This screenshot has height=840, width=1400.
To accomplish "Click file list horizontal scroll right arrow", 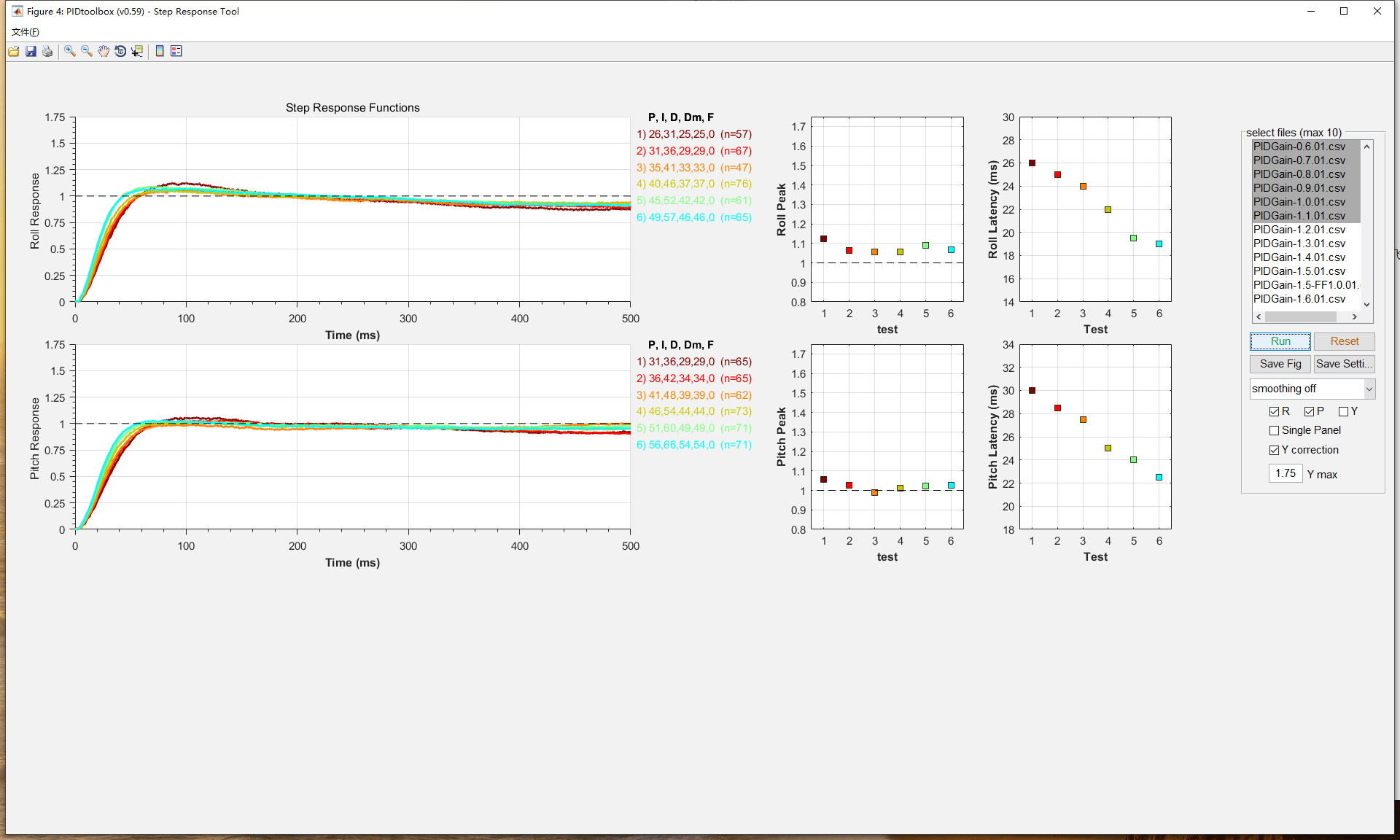I will tap(1355, 316).
